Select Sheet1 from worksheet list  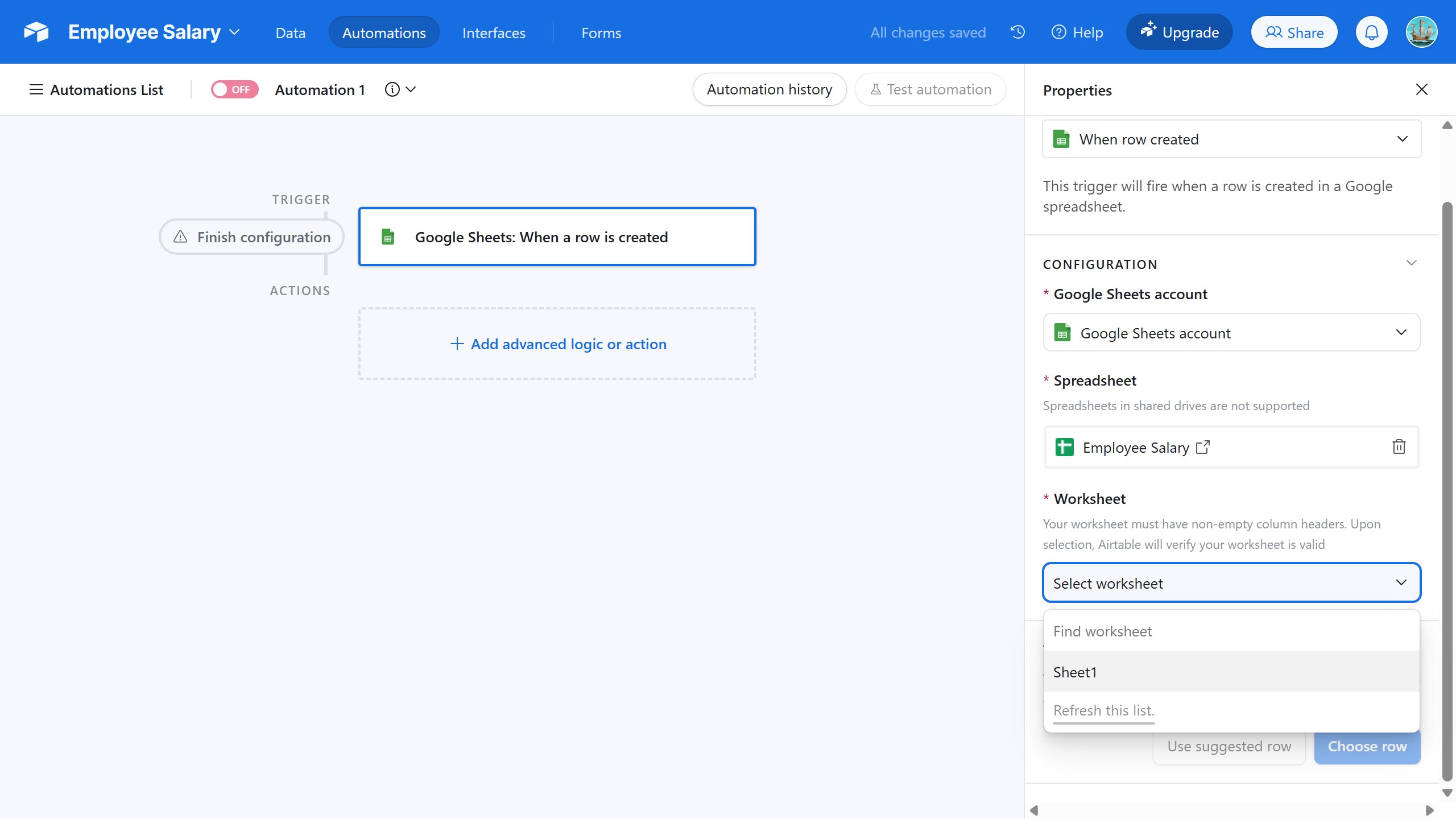[1231, 671]
